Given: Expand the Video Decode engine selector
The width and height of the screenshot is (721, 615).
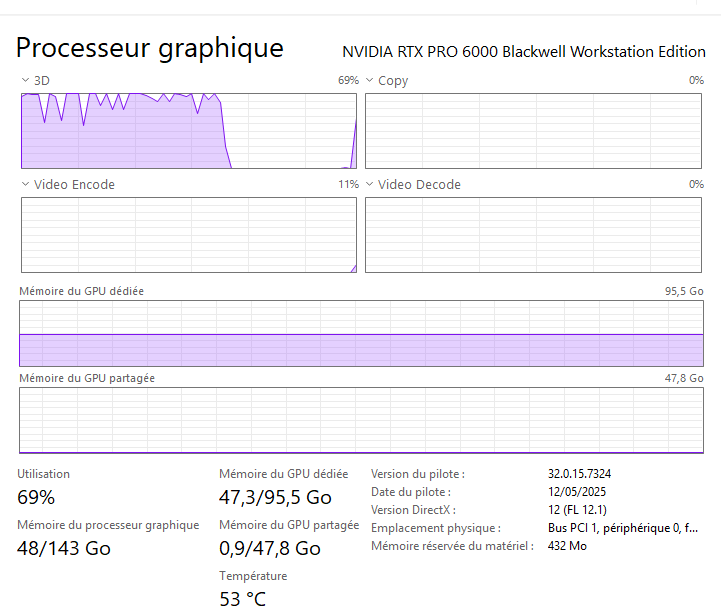Looking at the screenshot, I should pos(369,184).
